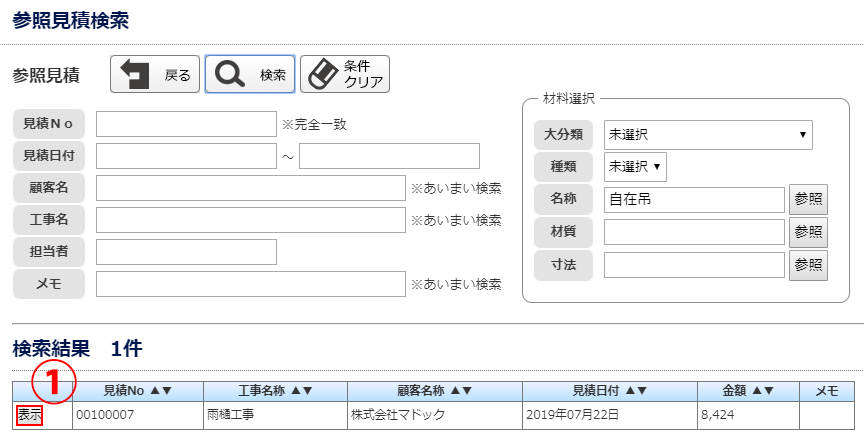Sort results by 見積日付 column header
864x446 pixels.
coord(608,391)
